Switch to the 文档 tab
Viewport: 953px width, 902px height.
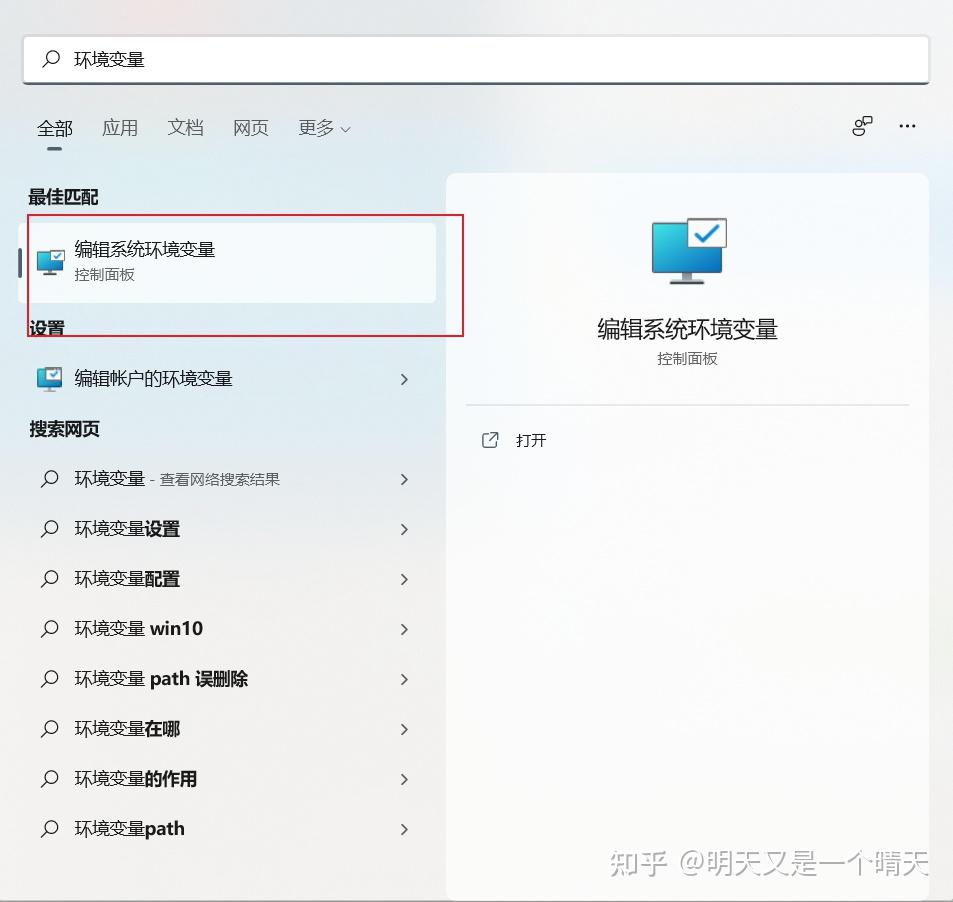pyautogui.click(x=185, y=128)
